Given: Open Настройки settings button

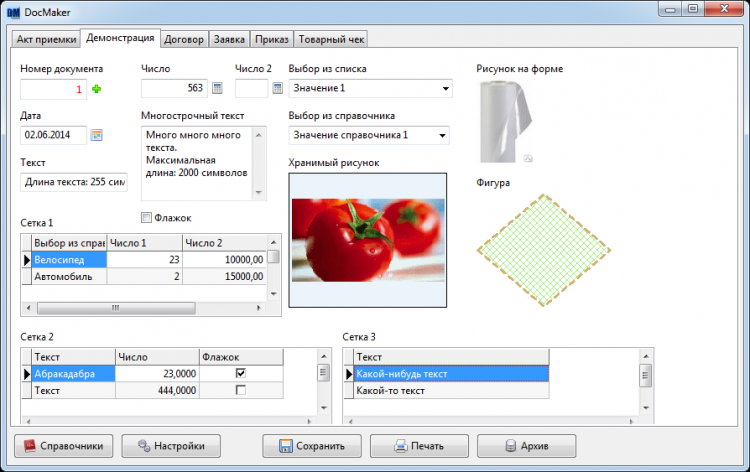Looking at the screenshot, I should point(171,446).
